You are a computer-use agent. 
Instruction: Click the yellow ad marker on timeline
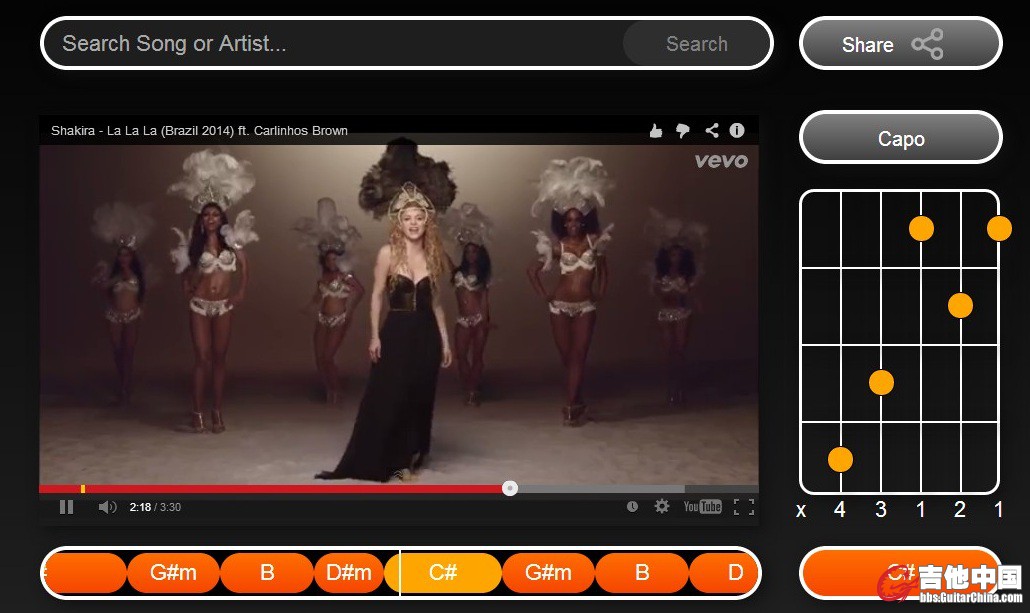83,489
